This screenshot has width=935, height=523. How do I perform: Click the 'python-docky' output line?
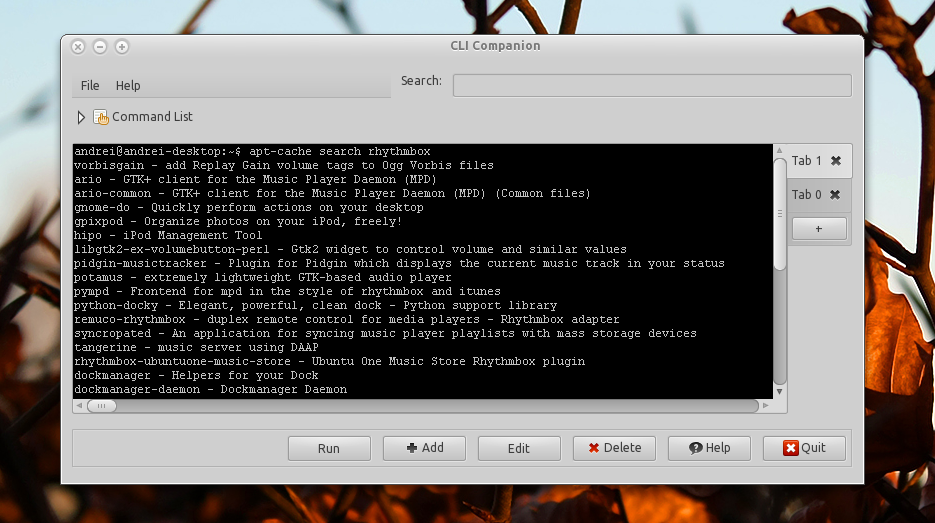tap(315, 305)
